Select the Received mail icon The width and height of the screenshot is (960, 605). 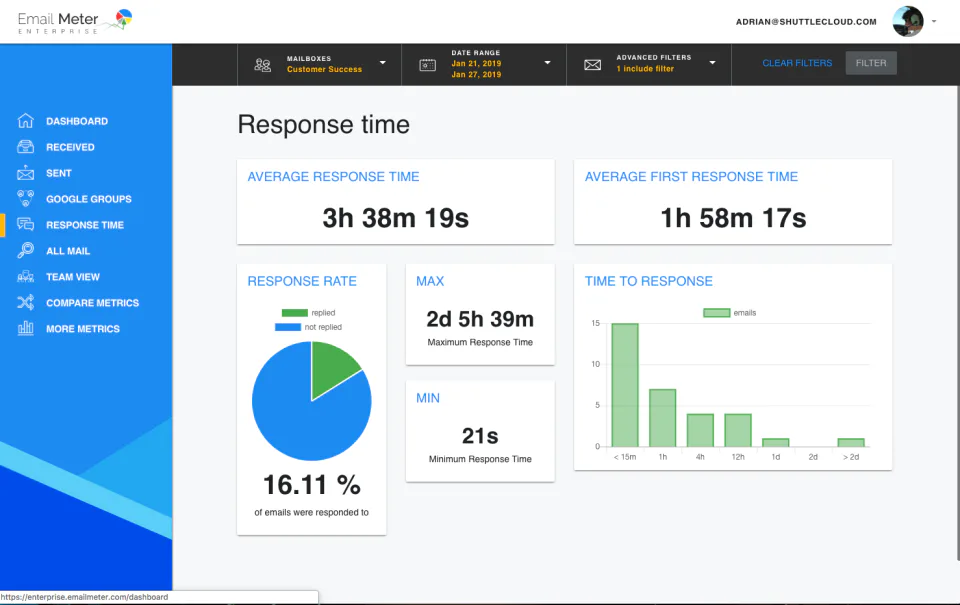click(25, 147)
